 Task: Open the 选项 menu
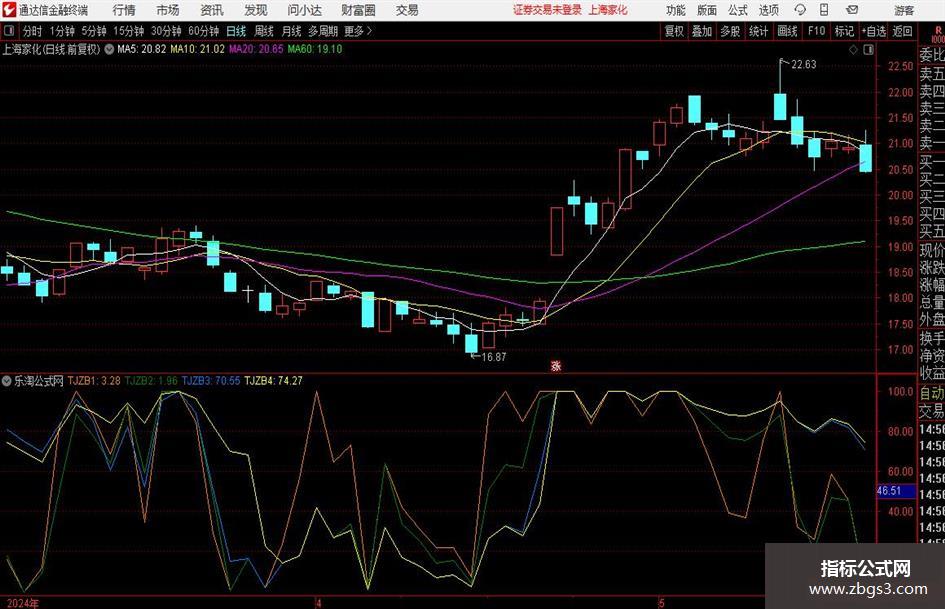[768, 10]
